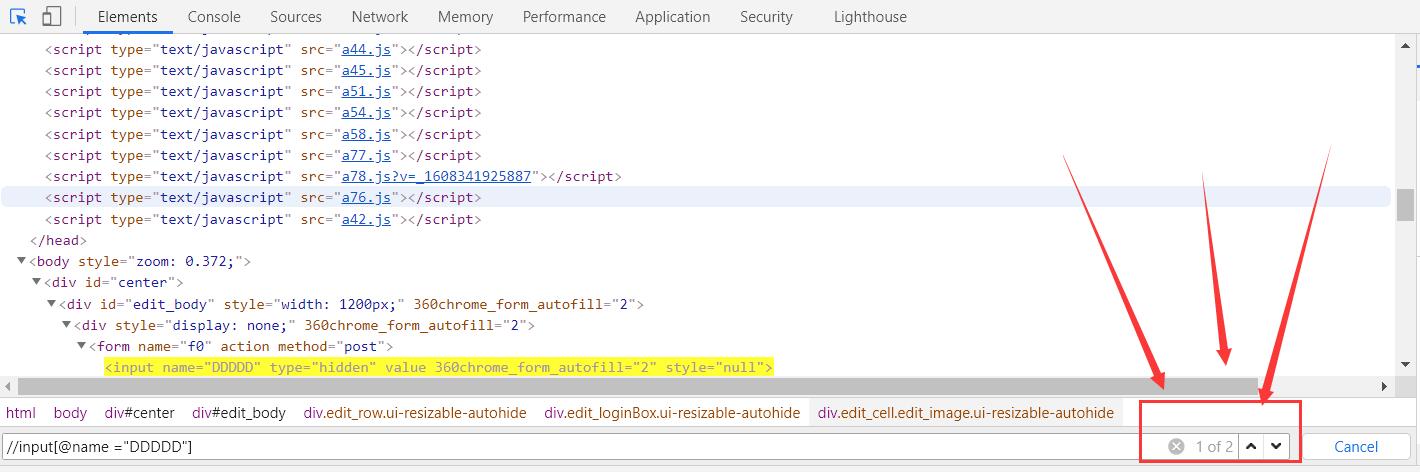Click the horizontal scrollbar thumb

(638, 386)
